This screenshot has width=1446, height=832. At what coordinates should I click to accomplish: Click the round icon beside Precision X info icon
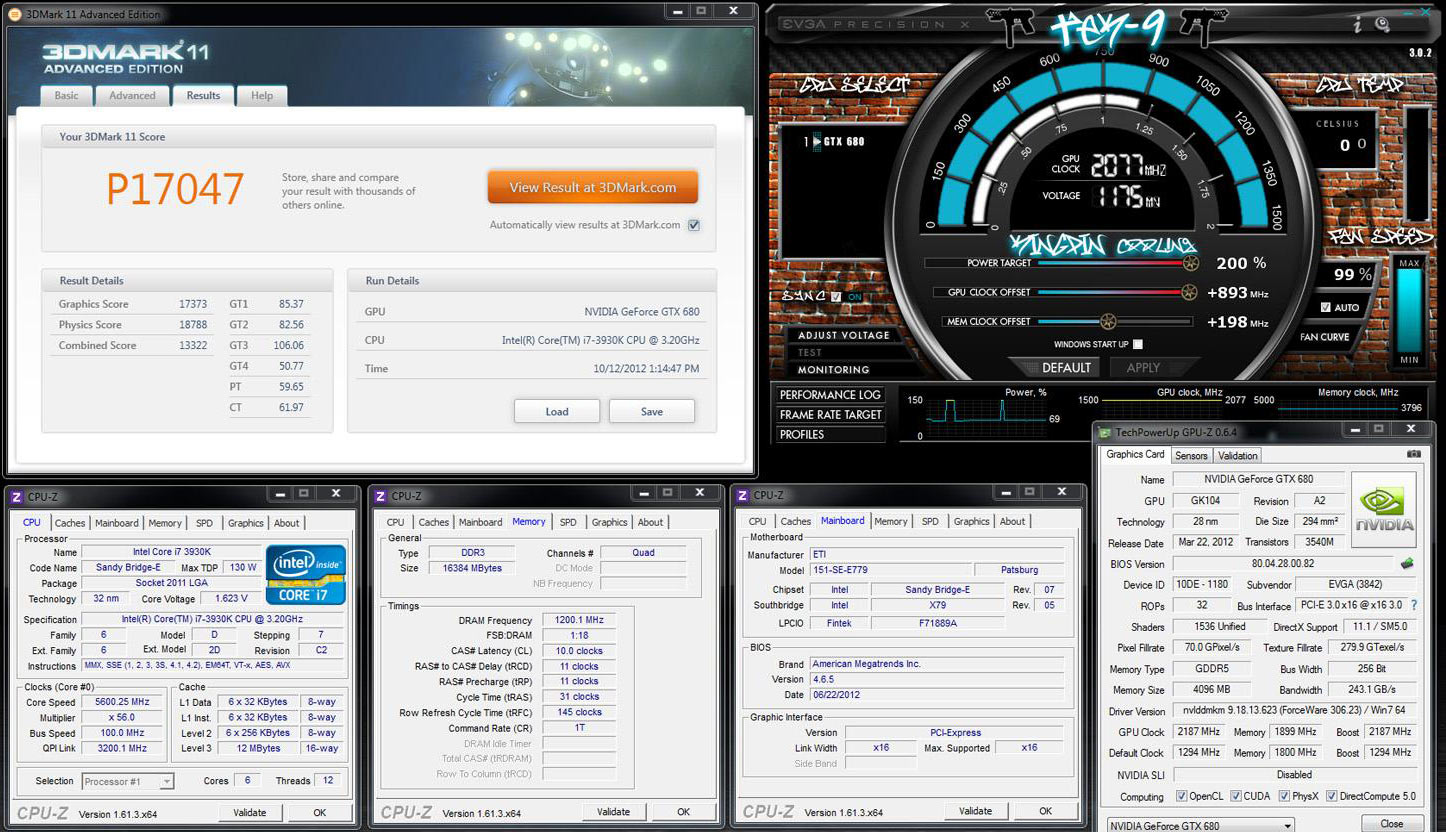1383,24
